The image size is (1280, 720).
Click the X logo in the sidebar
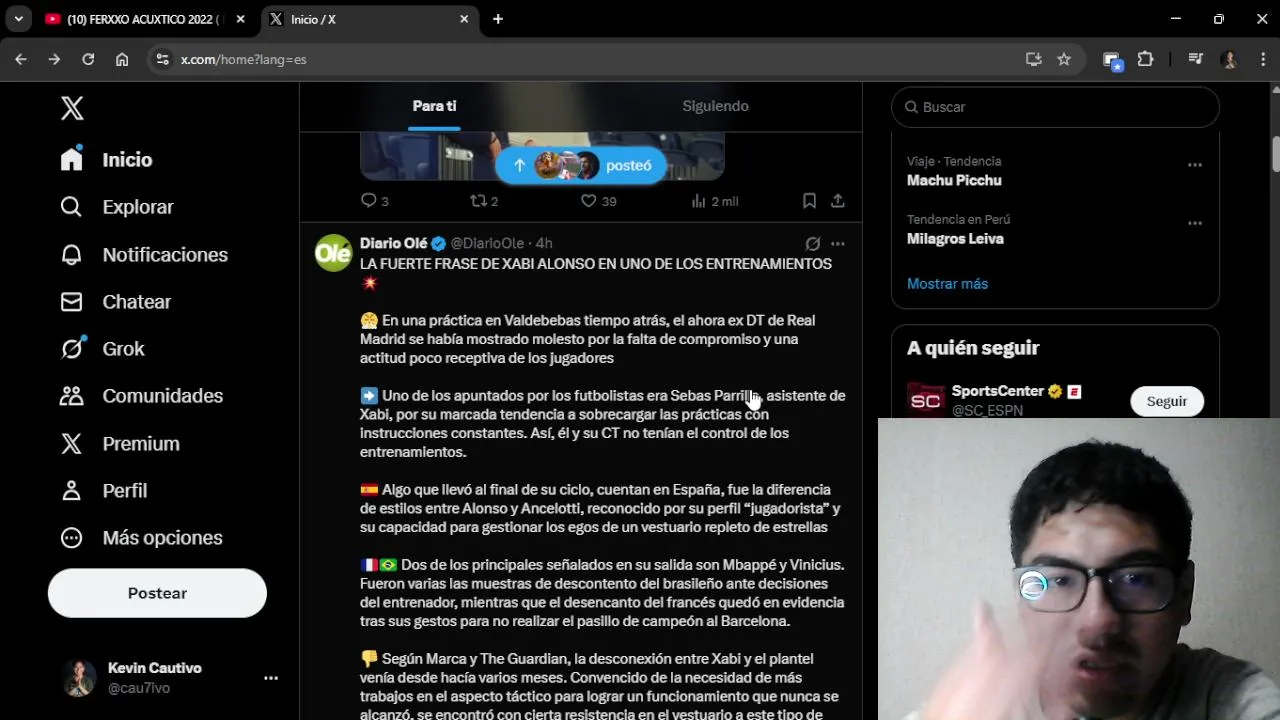coord(72,108)
